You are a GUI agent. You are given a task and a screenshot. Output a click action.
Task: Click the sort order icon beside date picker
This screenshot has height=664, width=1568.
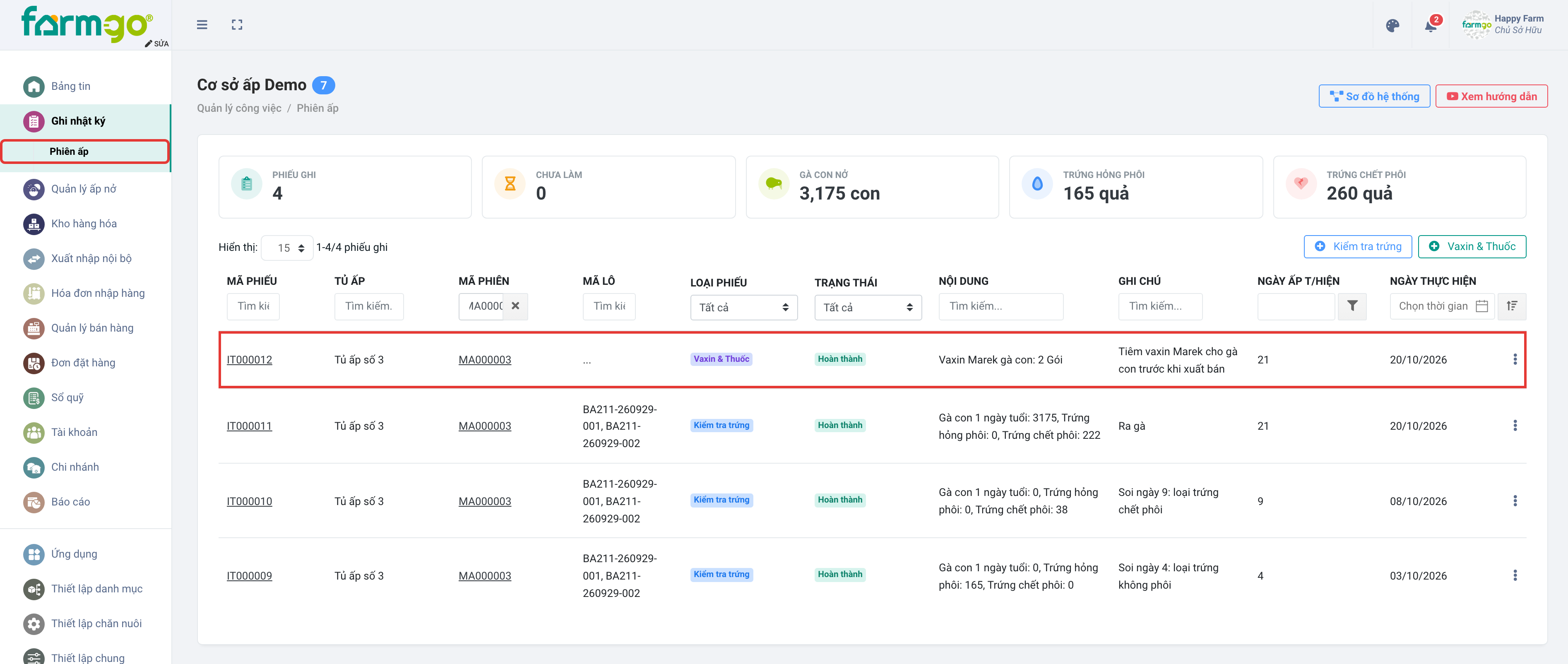[x=1511, y=306]
